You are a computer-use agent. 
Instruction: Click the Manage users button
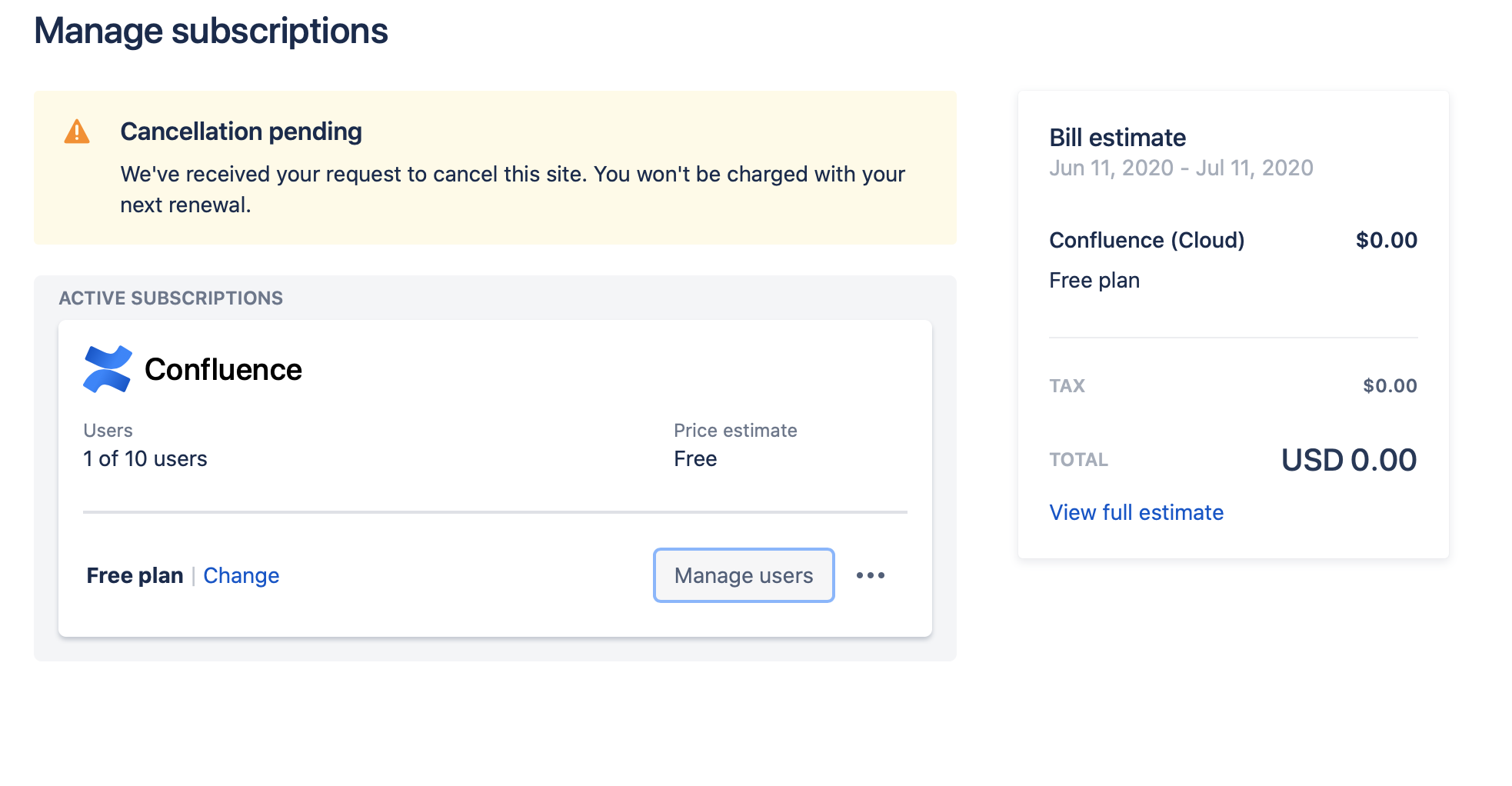click(743, 575)
